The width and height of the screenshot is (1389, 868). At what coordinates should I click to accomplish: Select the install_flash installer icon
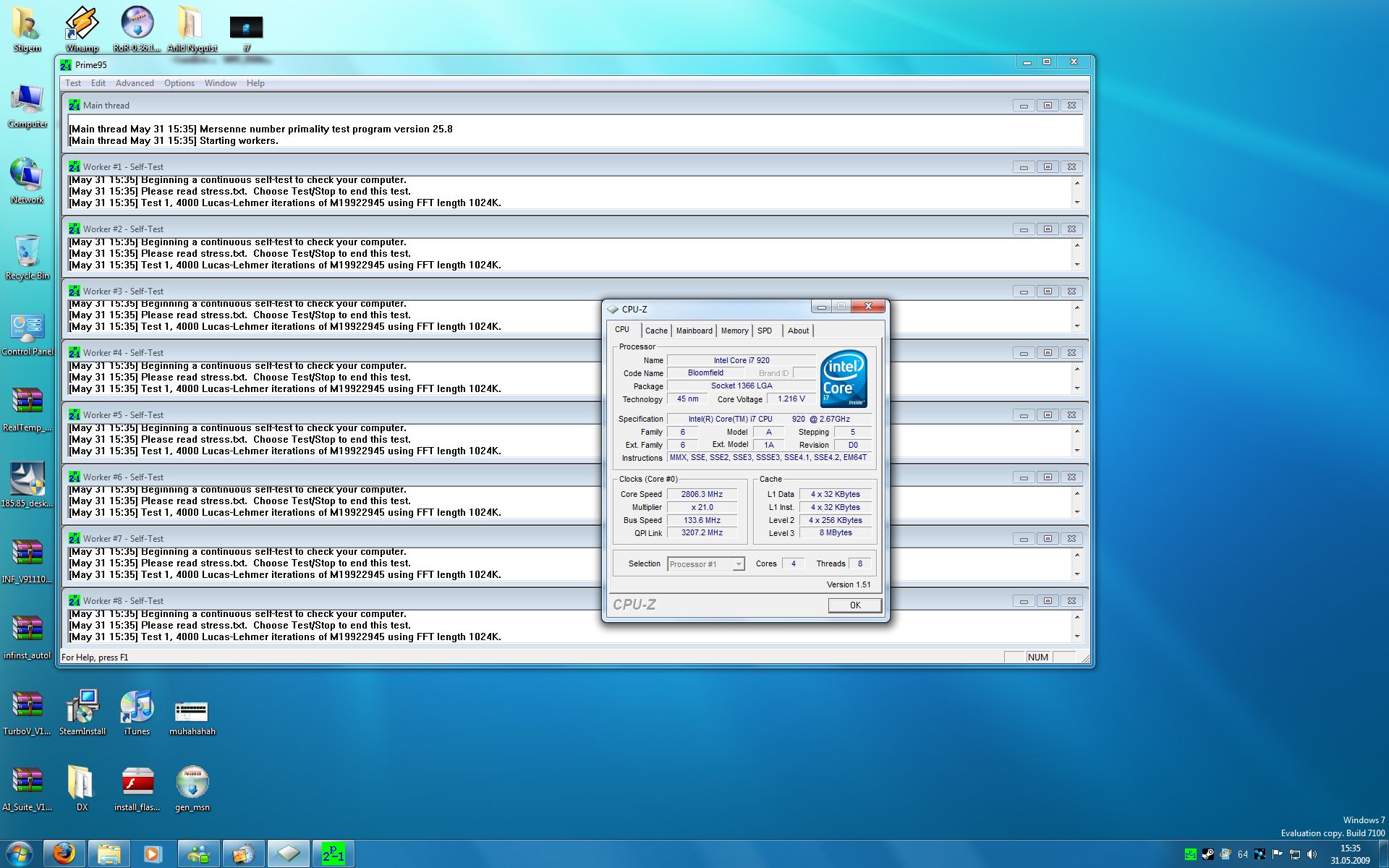[137, 788]
